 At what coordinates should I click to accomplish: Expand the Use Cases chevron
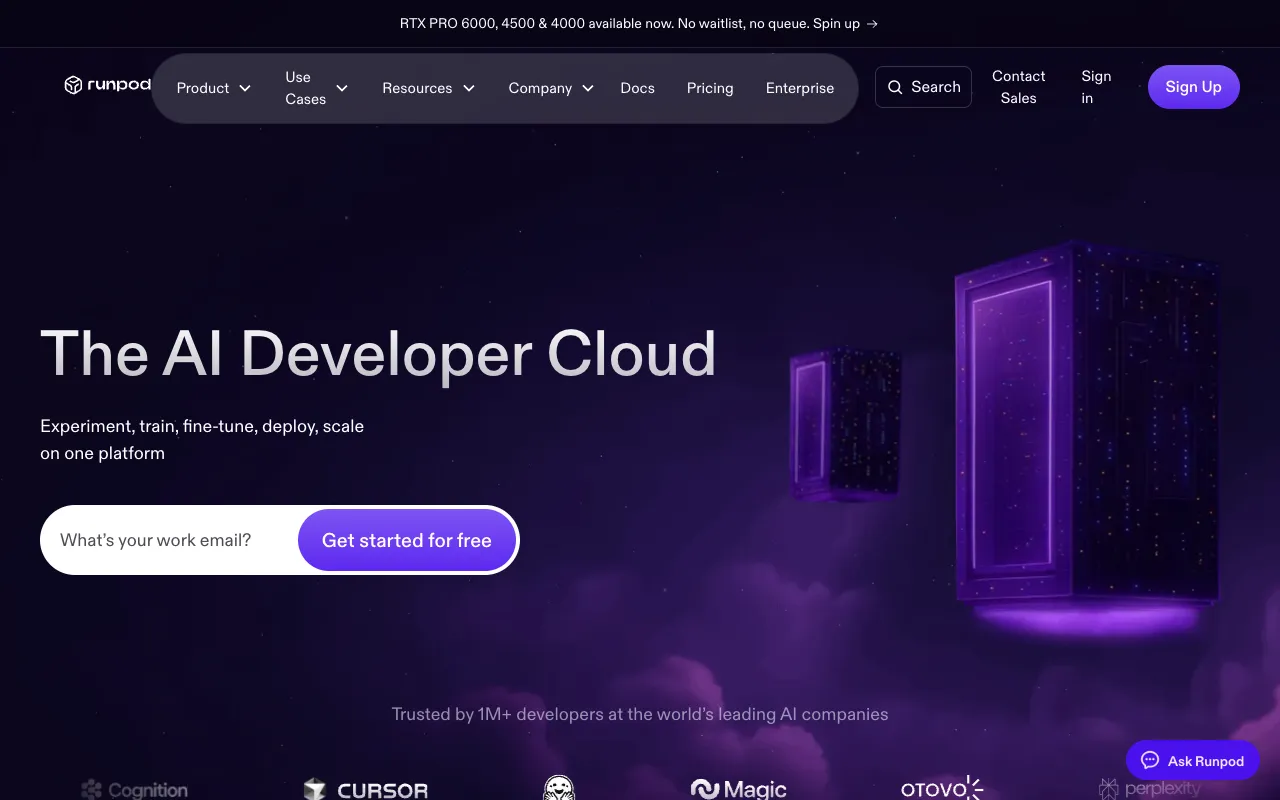(x=342, y=88)
